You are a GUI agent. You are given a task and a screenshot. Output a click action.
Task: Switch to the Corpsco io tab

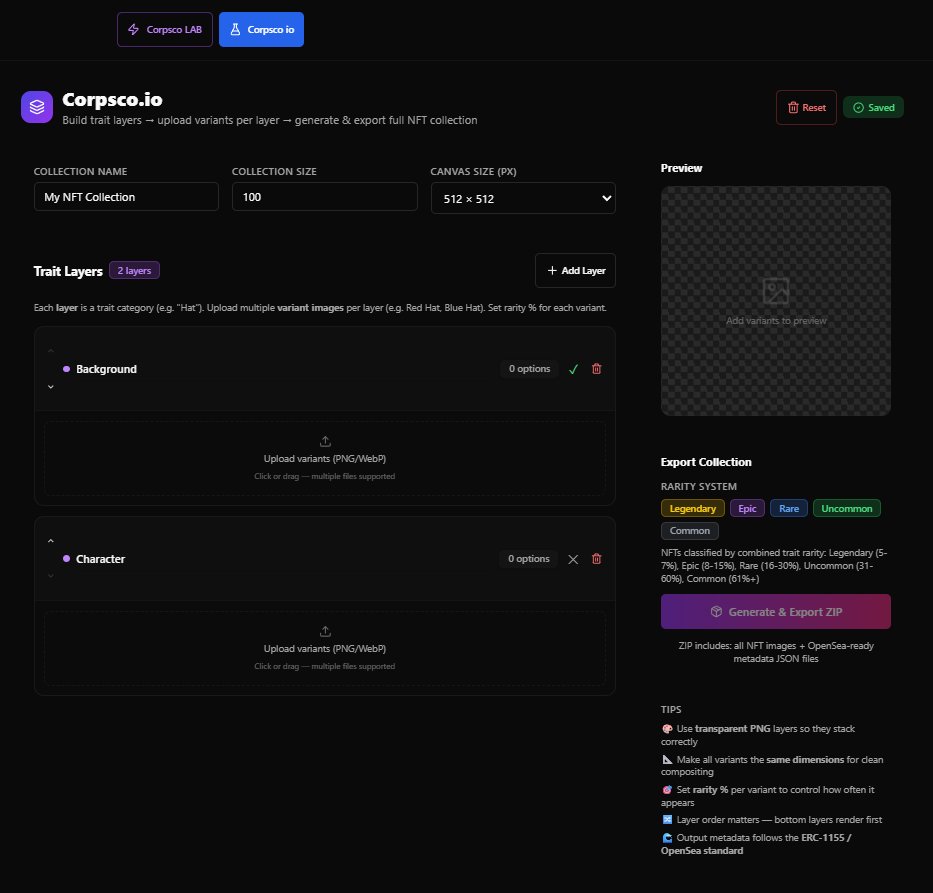pyautogui.click(x=261, y=29)
